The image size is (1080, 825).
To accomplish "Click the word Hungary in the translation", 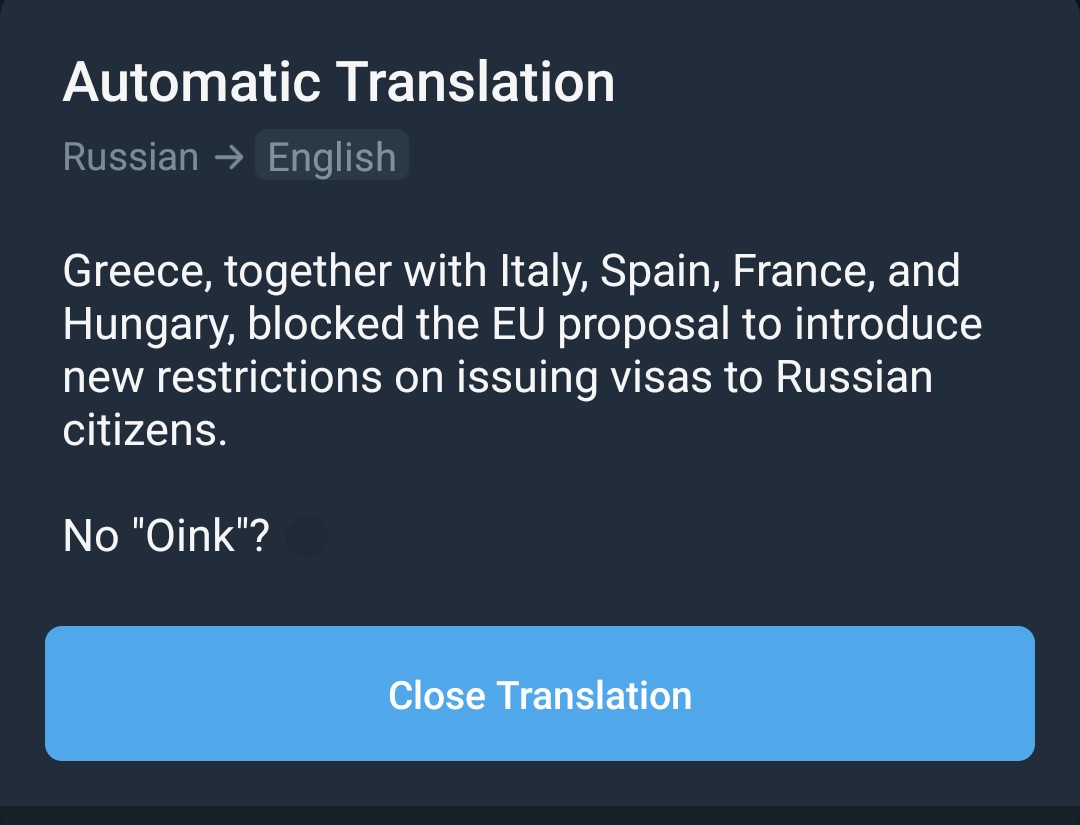I will 149,324.
